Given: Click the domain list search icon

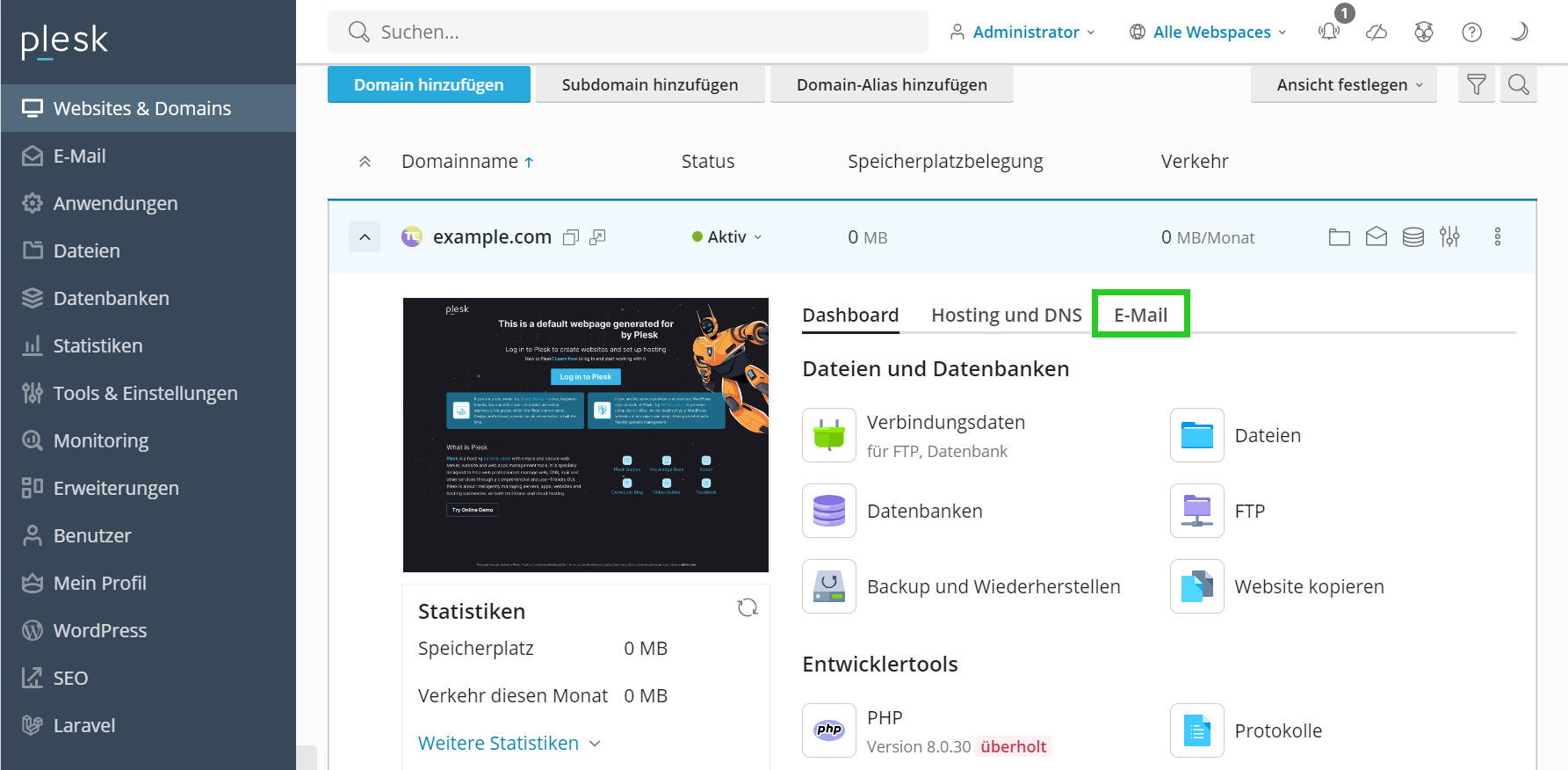Looking at the screenshot, I should point(1519,84).
